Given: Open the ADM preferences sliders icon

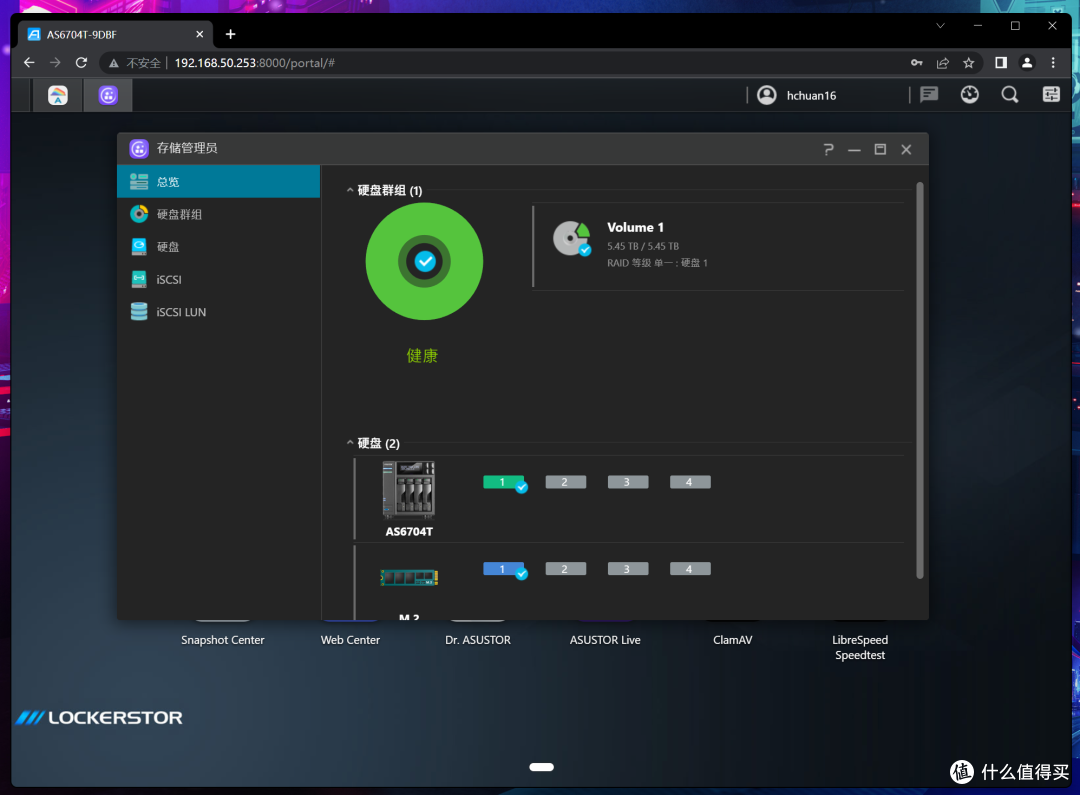Looking at the screenshot, I should pos(1051,95).
